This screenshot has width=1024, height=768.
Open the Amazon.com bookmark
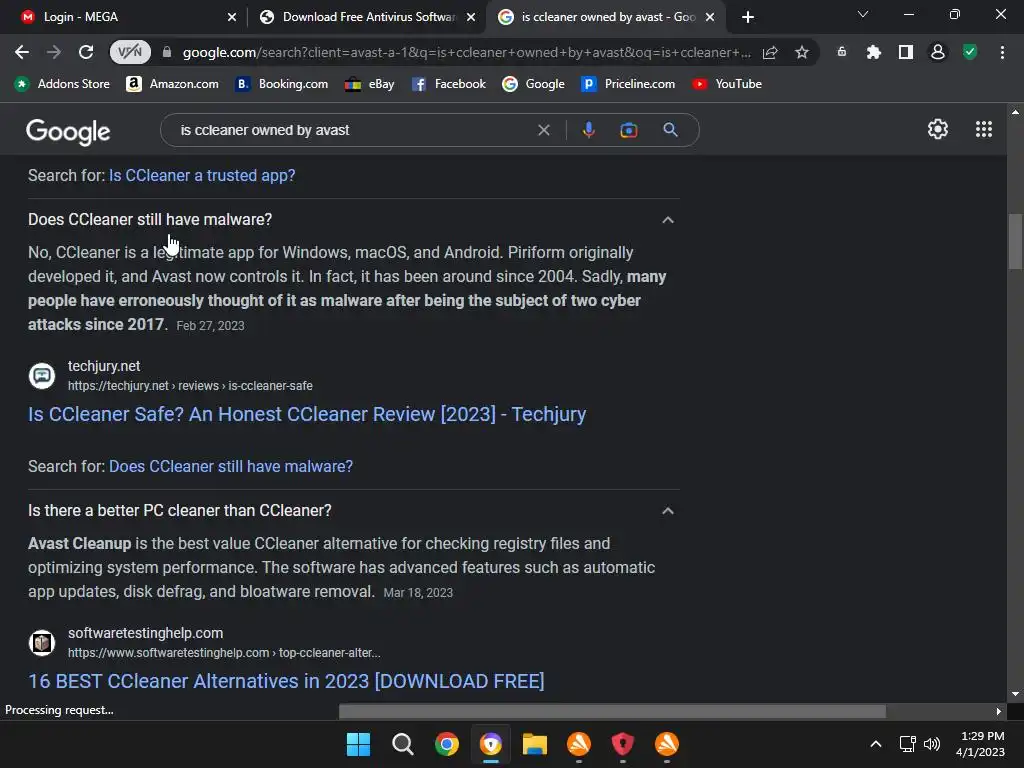click(x=172, y=84)
